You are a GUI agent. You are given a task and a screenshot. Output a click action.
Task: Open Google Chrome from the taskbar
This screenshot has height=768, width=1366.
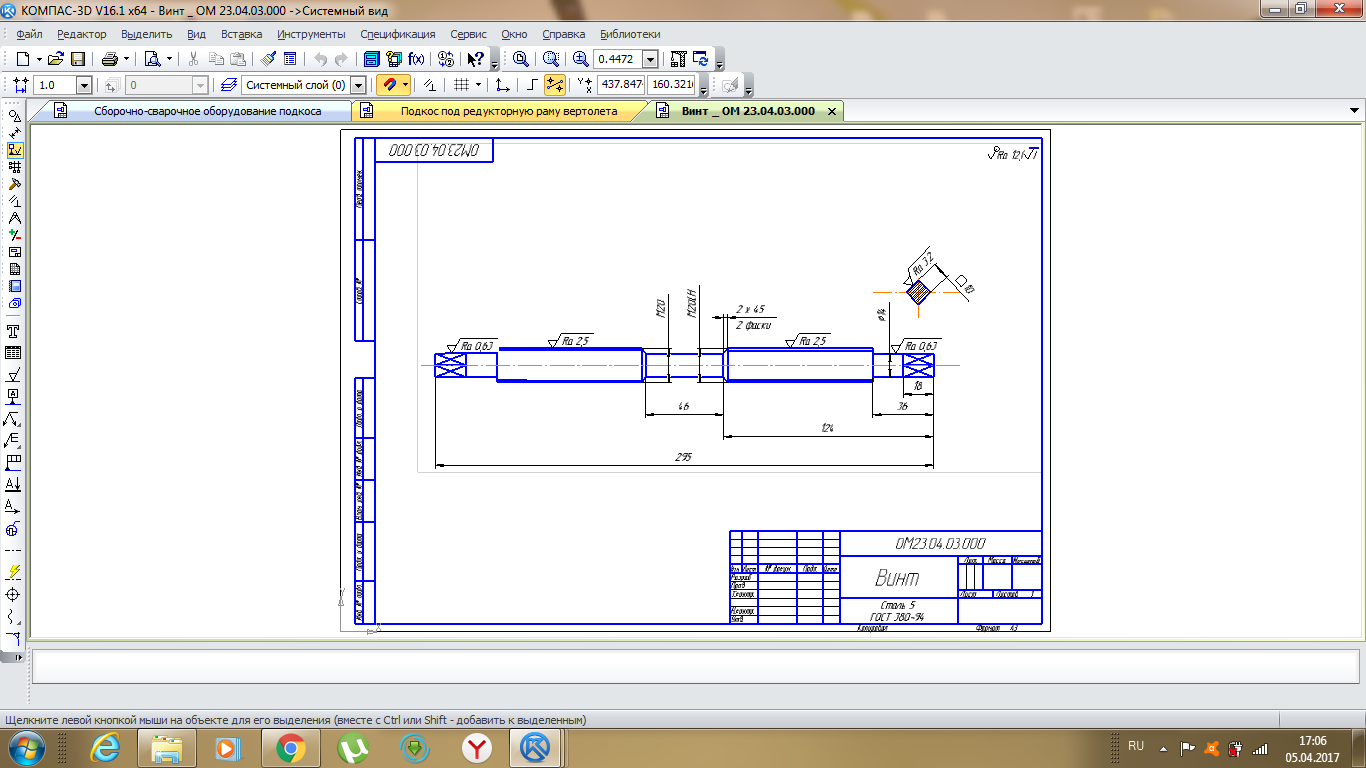pyautogui.click(x=291, y=747)
